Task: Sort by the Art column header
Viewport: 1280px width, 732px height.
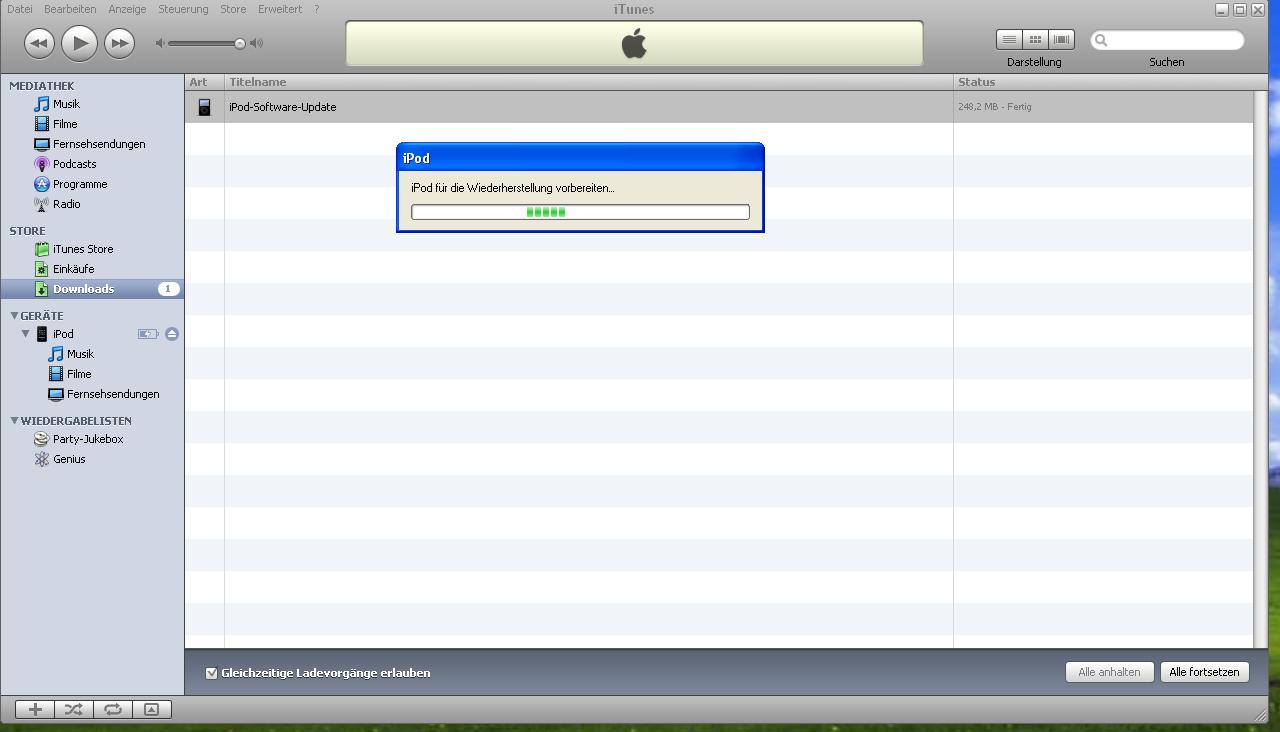Action: tap(205, 82)
